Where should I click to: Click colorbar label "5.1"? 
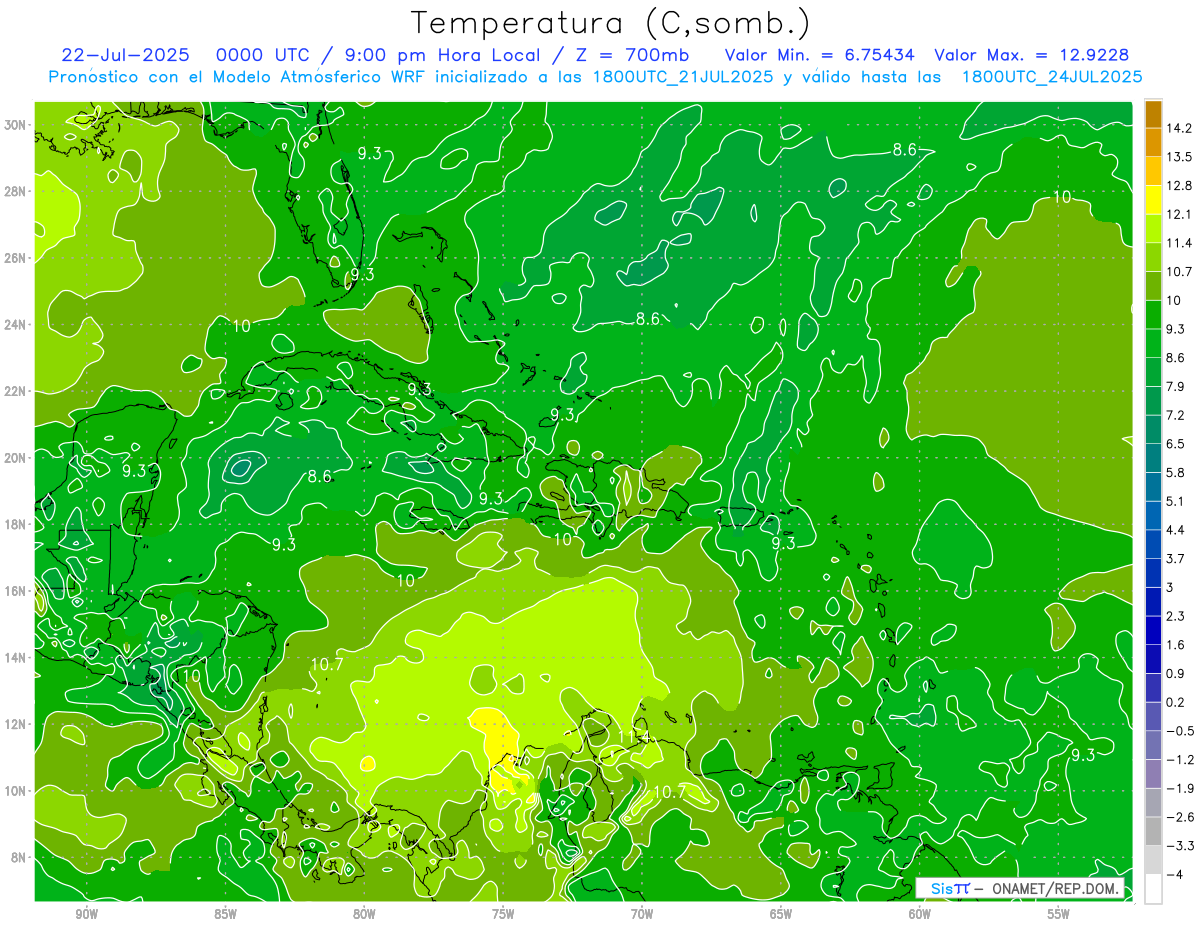tap(1176, 501)
